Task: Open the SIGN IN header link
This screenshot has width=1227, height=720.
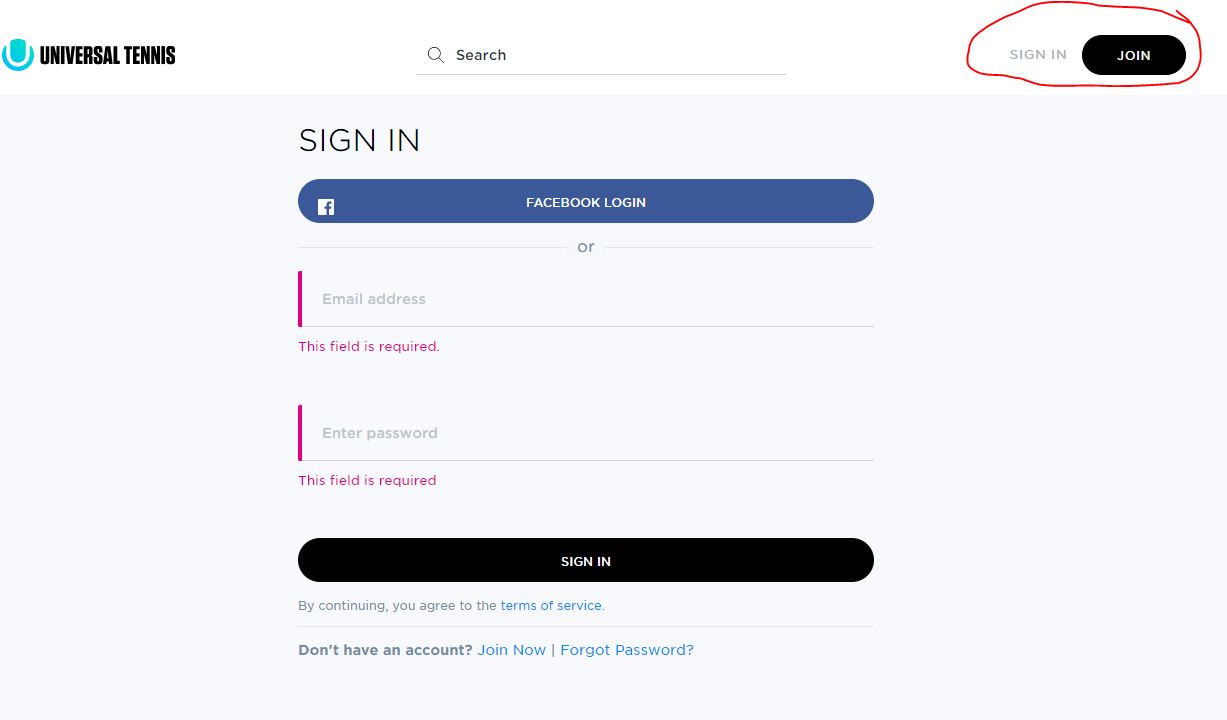Action: 1037,55
